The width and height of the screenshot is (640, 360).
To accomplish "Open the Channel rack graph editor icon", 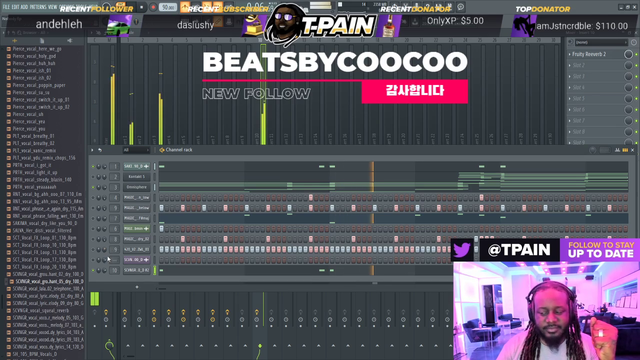I will click(618, 150).
